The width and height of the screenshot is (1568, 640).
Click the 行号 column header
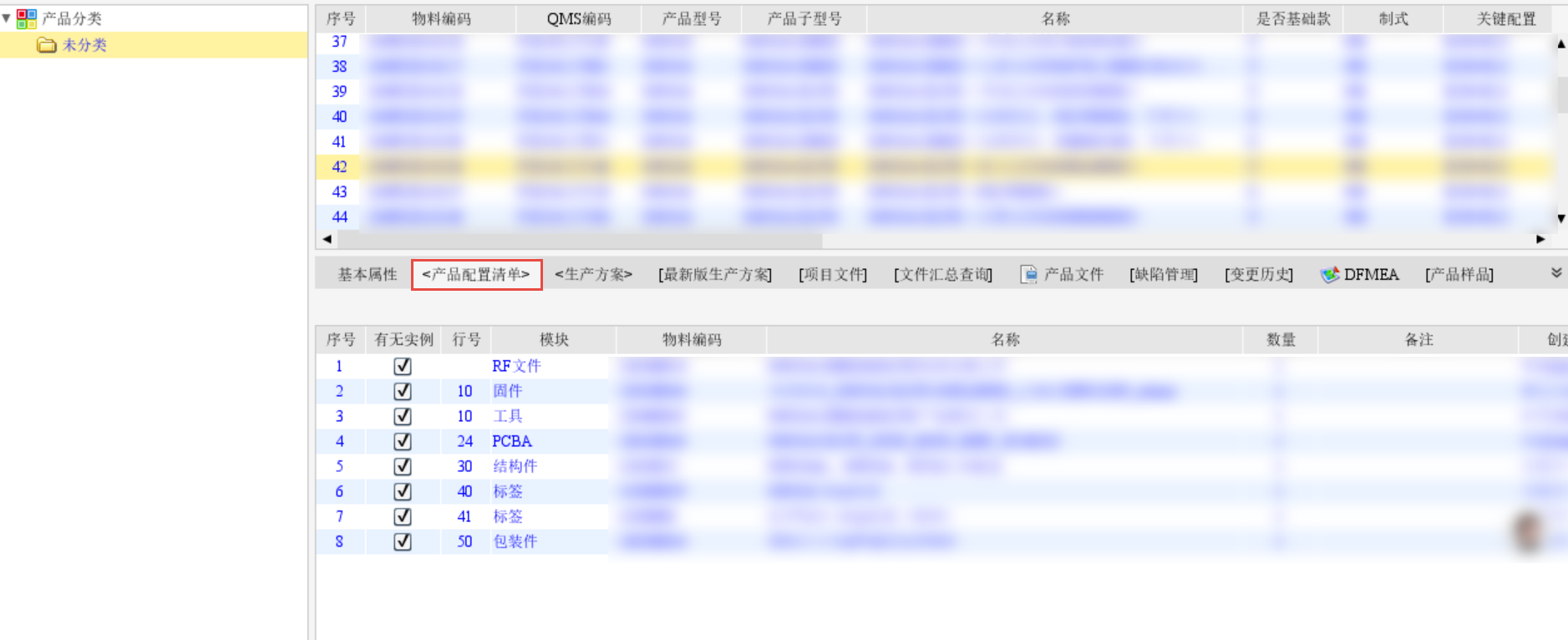(x=466, y=340)
